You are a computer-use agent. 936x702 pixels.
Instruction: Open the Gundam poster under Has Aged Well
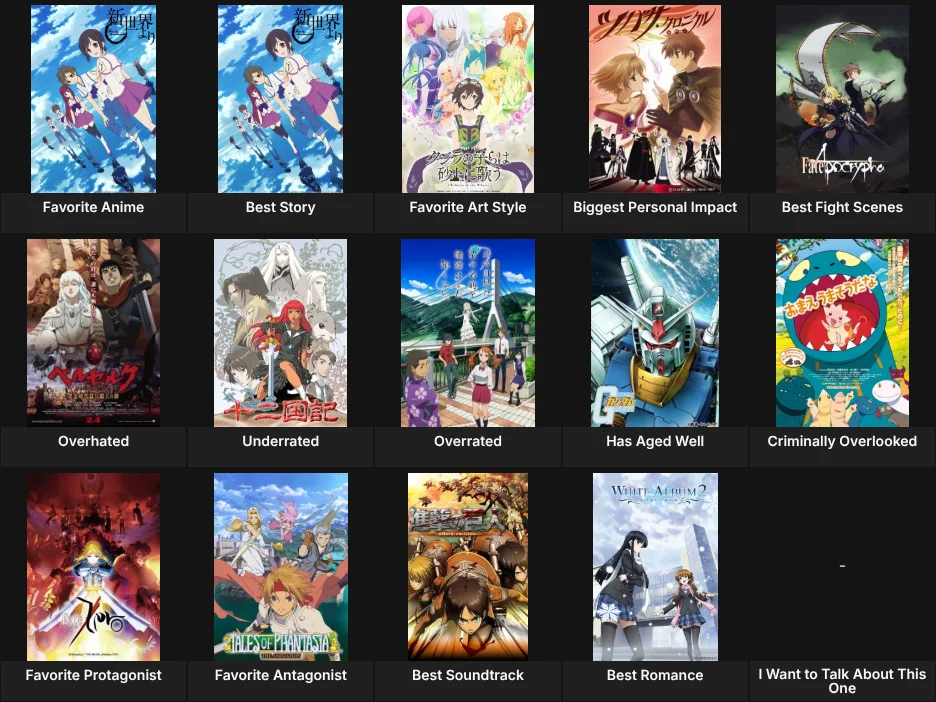click(655, 333)
